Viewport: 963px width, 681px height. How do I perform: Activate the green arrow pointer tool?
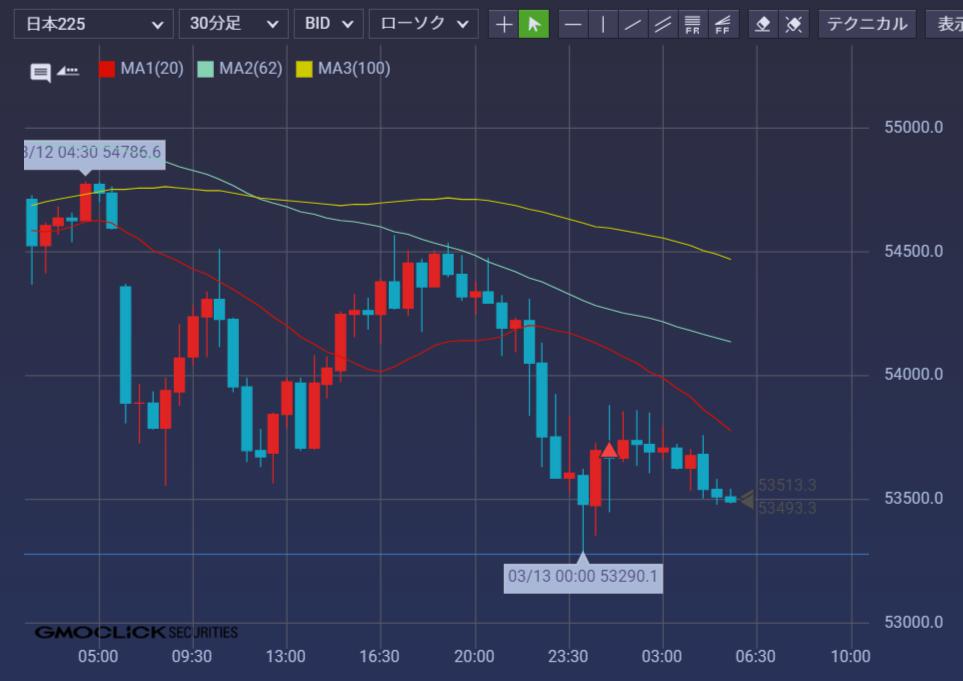534,24
